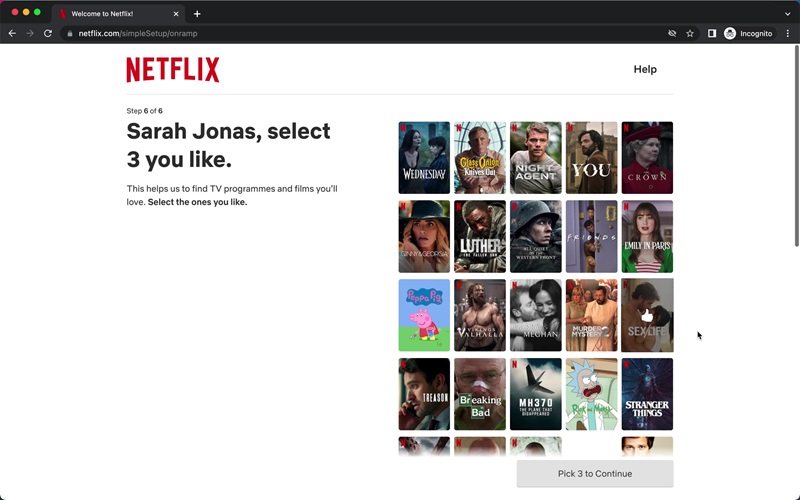
Task: Open the browser side panel icon
Action: tap(712, 34)
